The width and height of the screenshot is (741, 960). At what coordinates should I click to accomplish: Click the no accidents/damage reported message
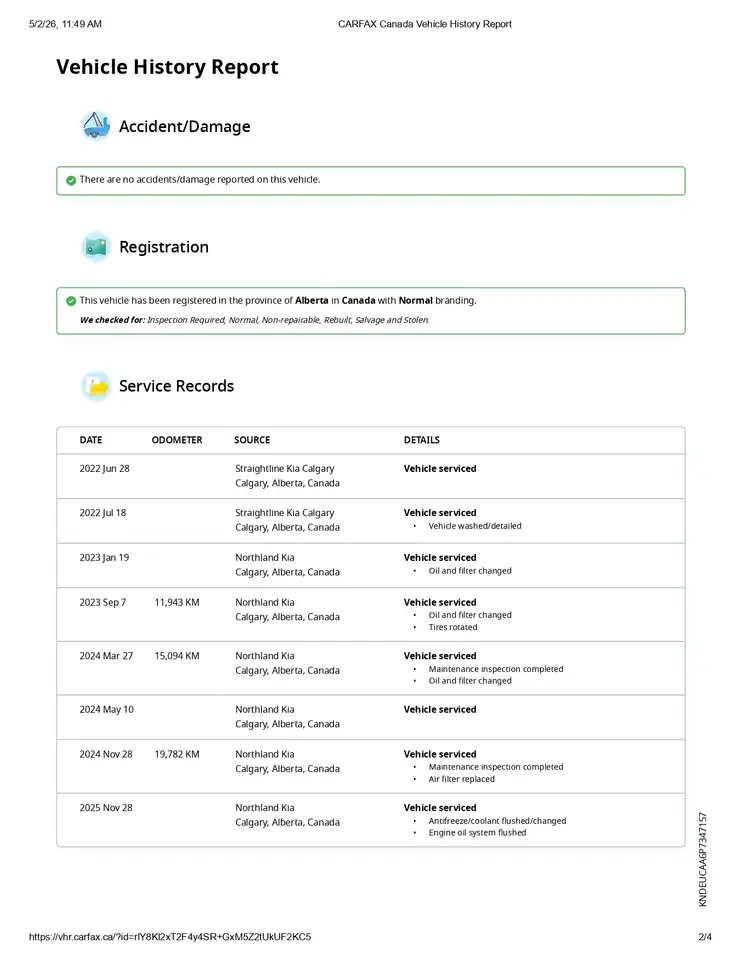pos(200,179)
